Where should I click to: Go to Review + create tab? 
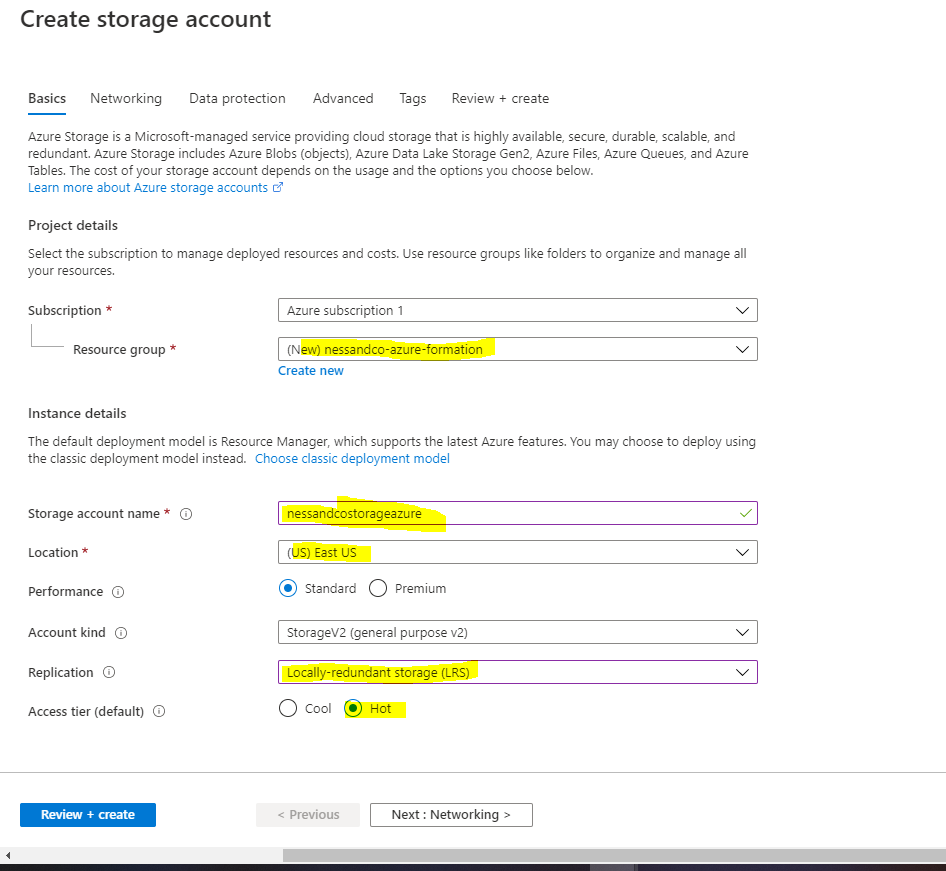pyautogui.click(x=500, y=98)
